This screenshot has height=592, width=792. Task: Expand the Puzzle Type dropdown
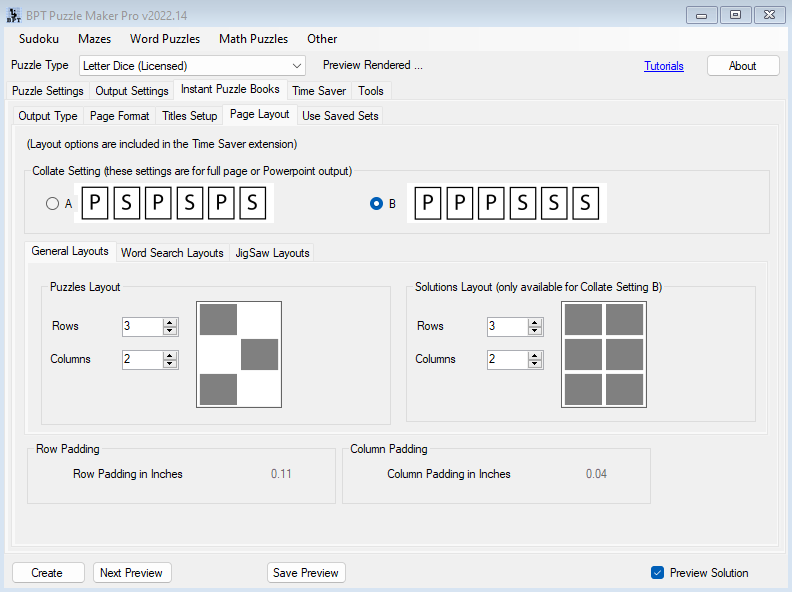[297, 66]
